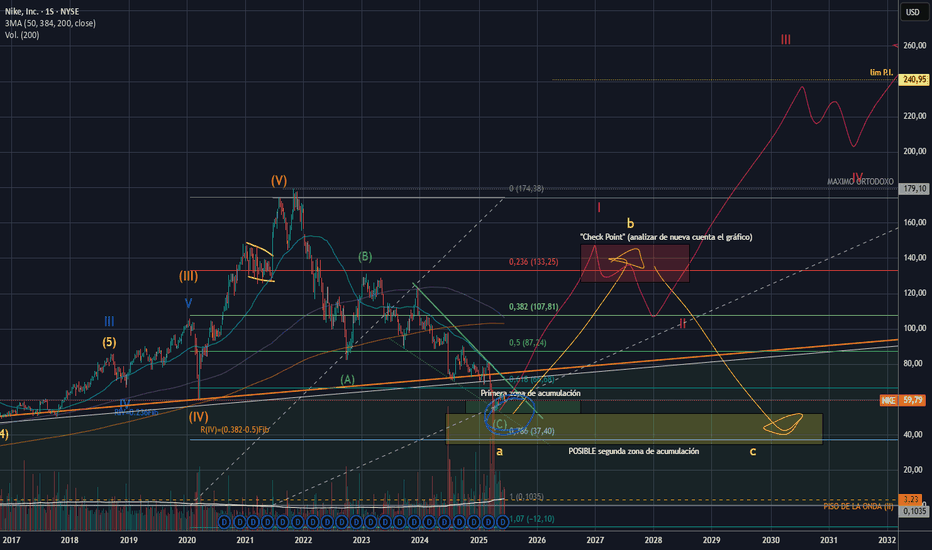Select the orange triangle shape in Check Point box
The width and height of the screenshot is (932, 550).
pos(627,259)
